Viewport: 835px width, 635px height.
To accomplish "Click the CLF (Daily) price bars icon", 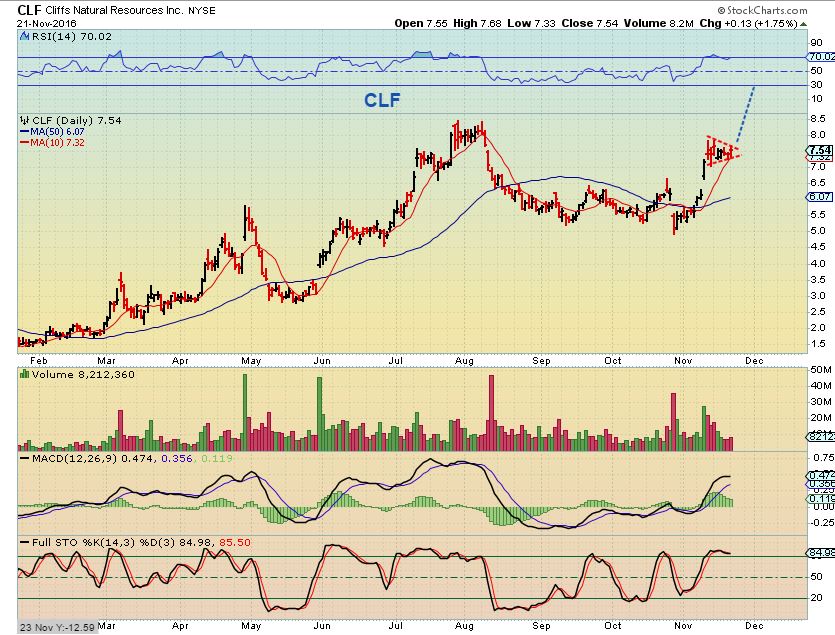I will pos(24,120).
